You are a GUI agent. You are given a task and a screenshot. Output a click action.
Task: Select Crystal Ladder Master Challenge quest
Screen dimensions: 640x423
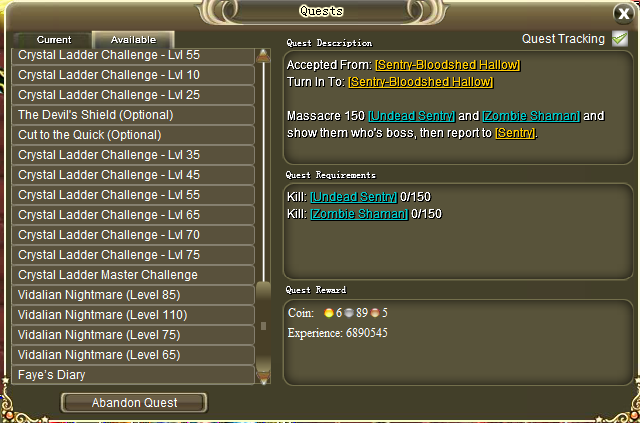(x=133, y=275)
